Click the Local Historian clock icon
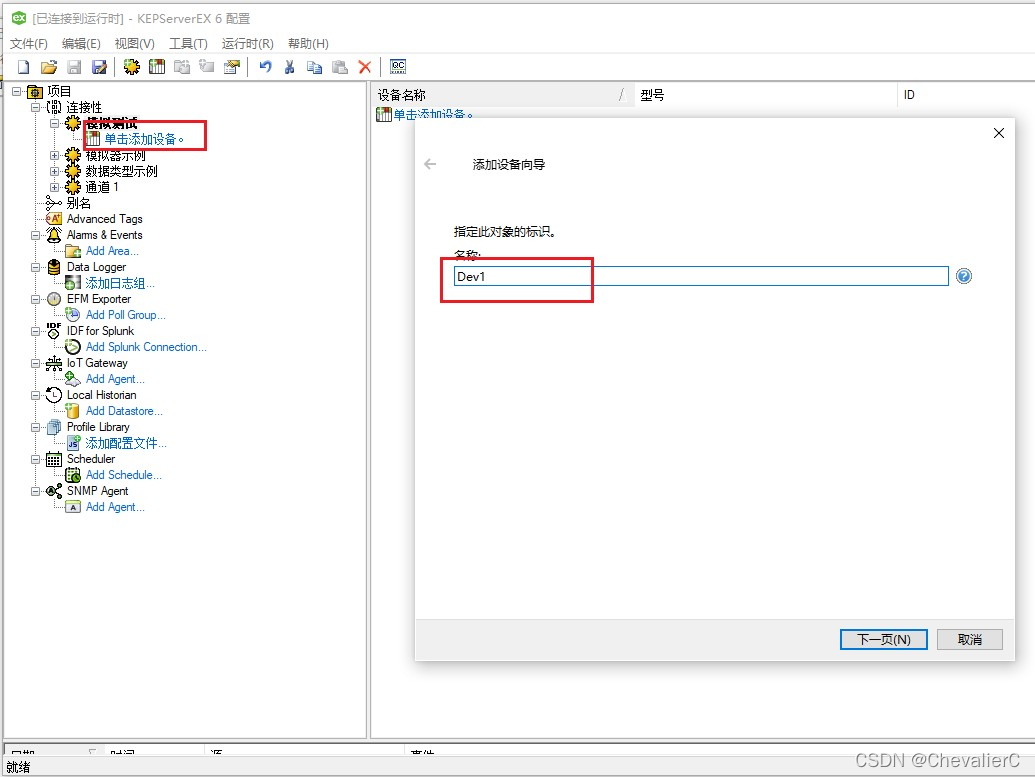Image resolution: width=1035 pixels, height=777 pixels. pyautogui.click(x=54, y=395)
